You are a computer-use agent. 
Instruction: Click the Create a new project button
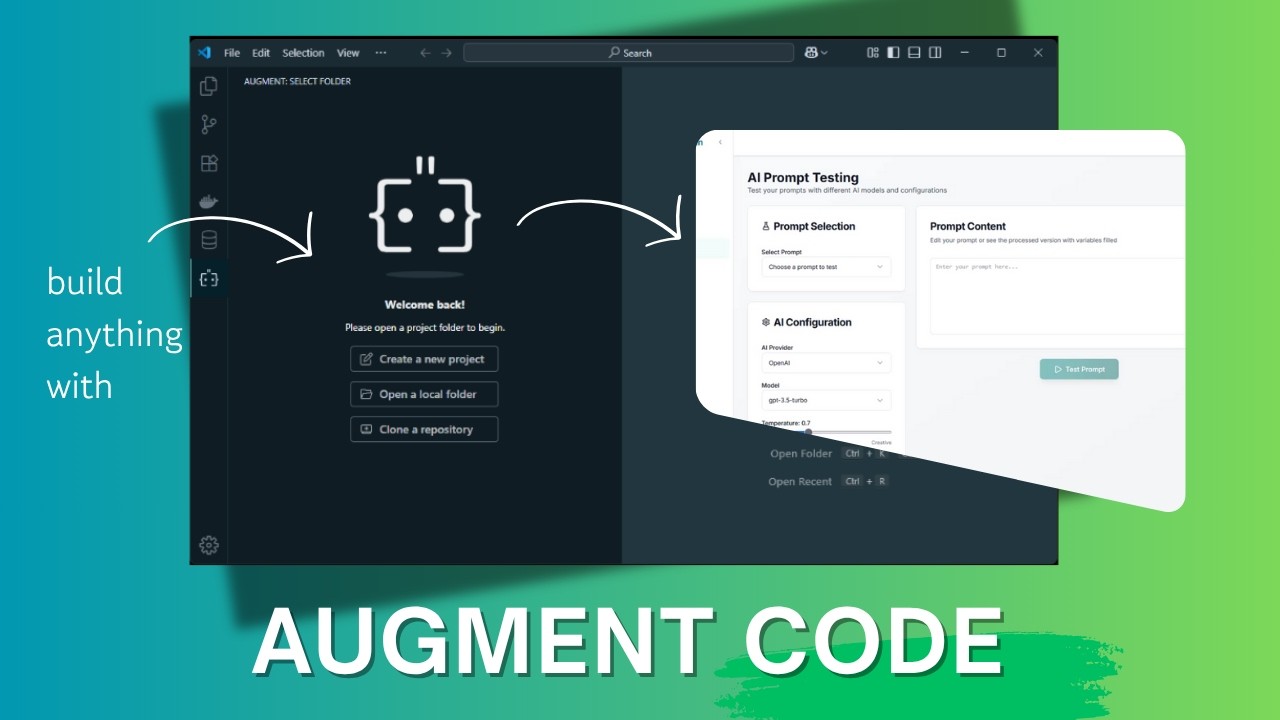(x=424, y=359)
